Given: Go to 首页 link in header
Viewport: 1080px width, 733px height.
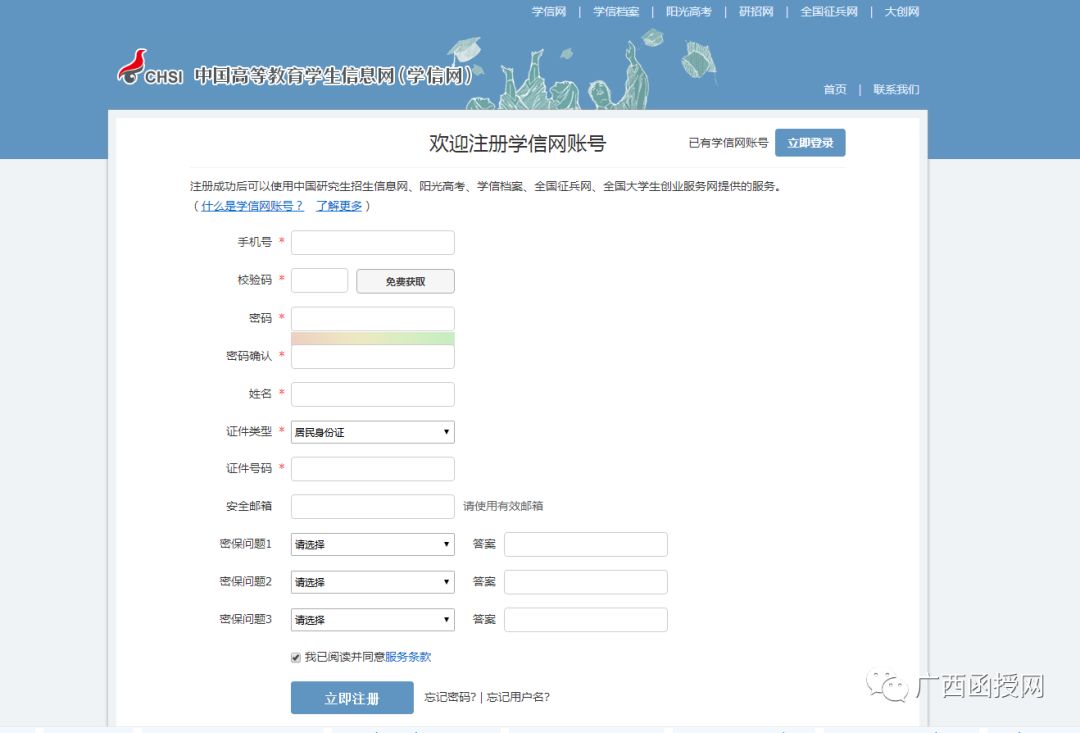Looking at the screenshot, I should (835, 90).
